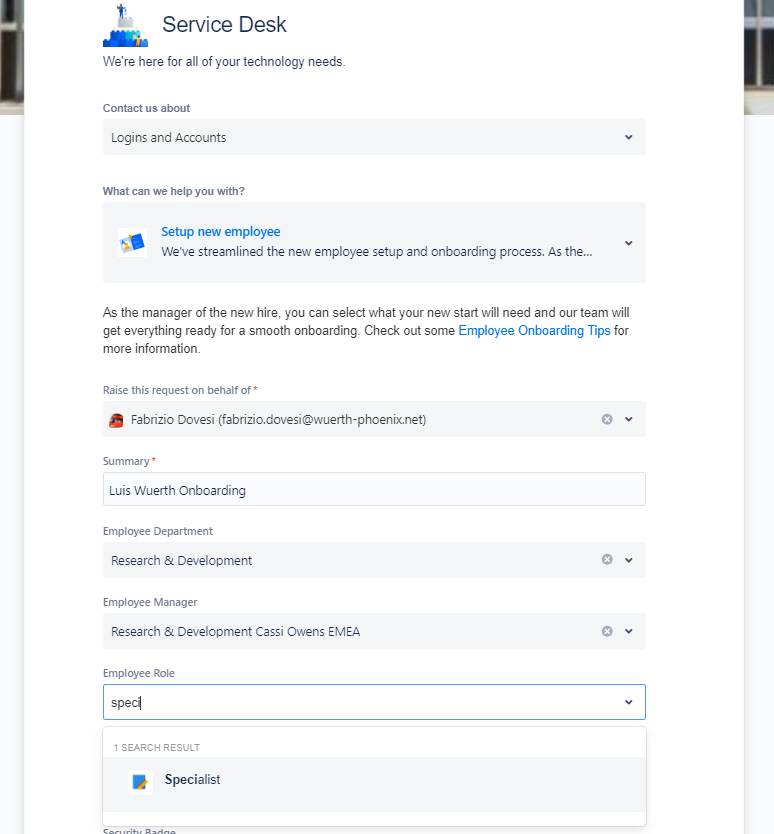The width and height of the screenshot is (774, 834).
Task: Click Fabrizio Dovesi's avatar icon
Action: [x=116, y=420]
